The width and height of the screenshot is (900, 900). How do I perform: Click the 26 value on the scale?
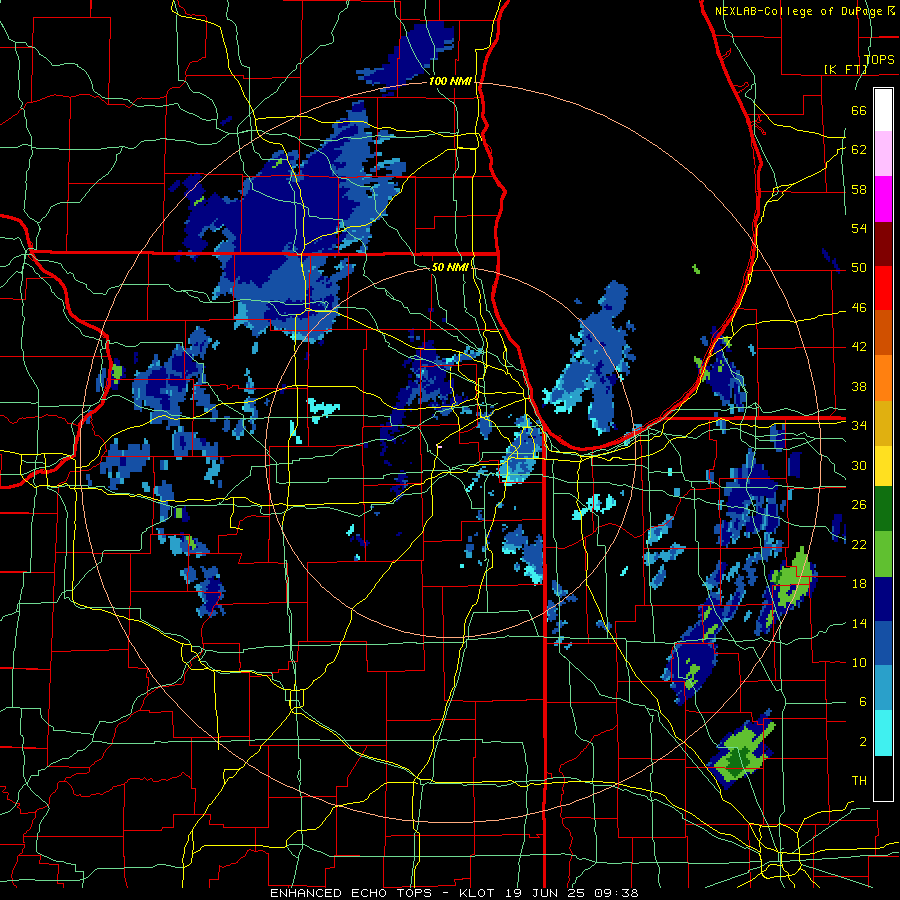(x=859, y=505)
